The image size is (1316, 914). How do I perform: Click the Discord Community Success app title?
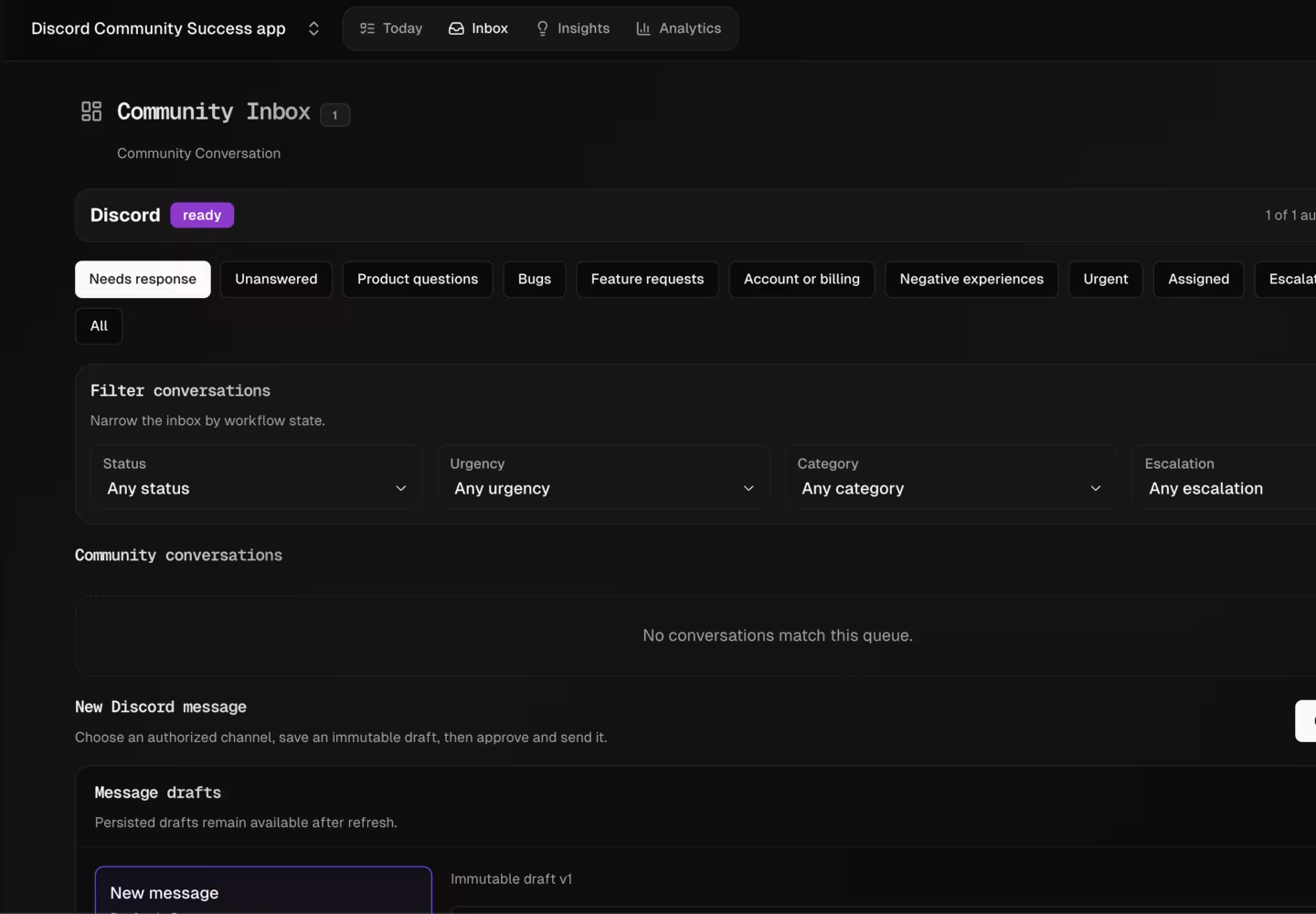158,28
